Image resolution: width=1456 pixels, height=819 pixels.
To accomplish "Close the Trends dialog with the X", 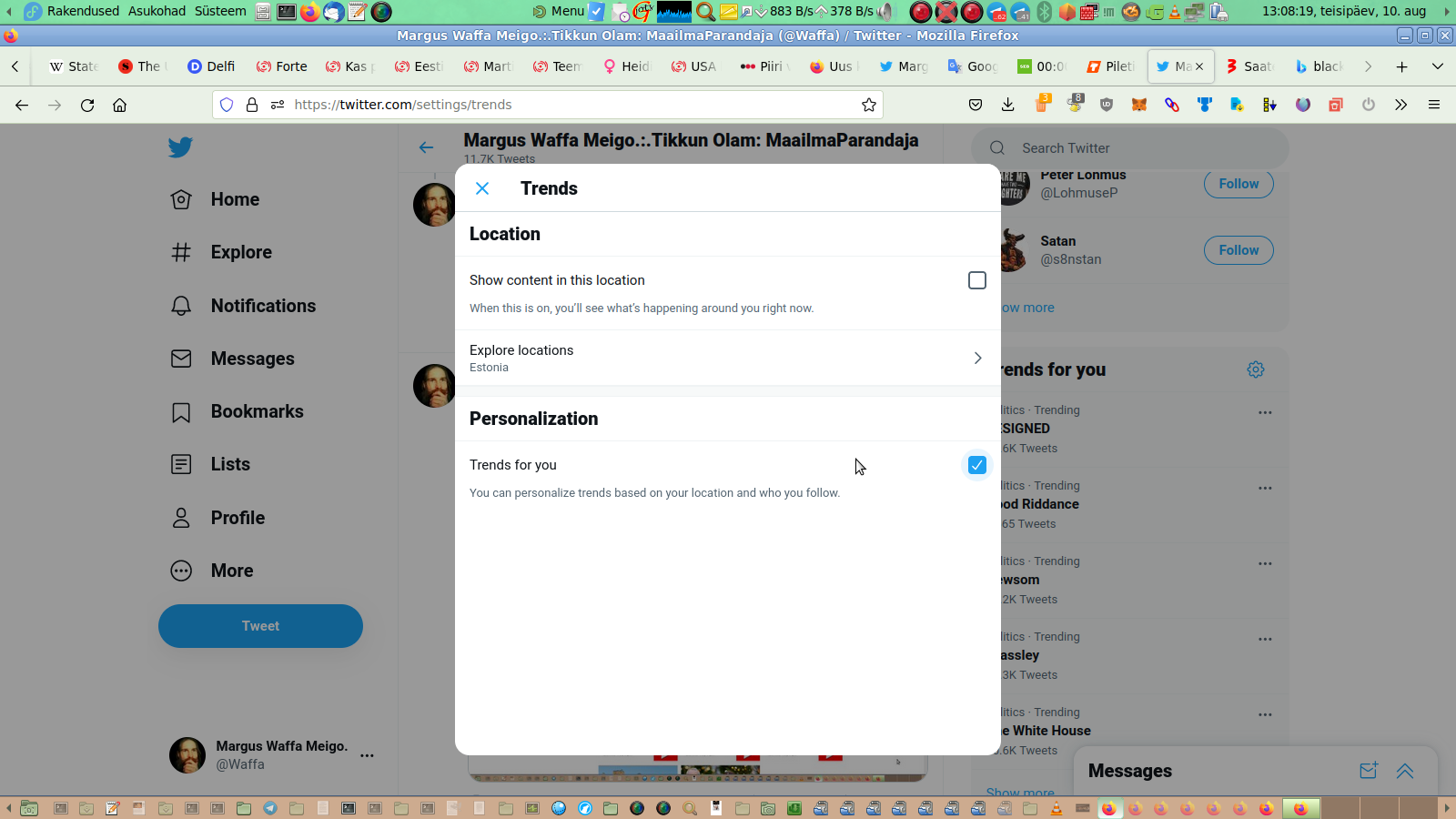I will 482,188.
